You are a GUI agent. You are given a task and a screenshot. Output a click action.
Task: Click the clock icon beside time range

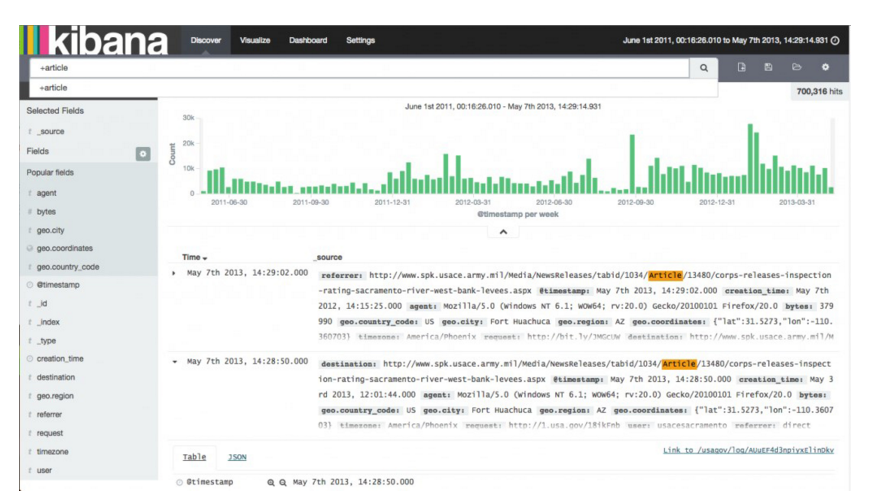pyautogui.click(x=835, y=41)
